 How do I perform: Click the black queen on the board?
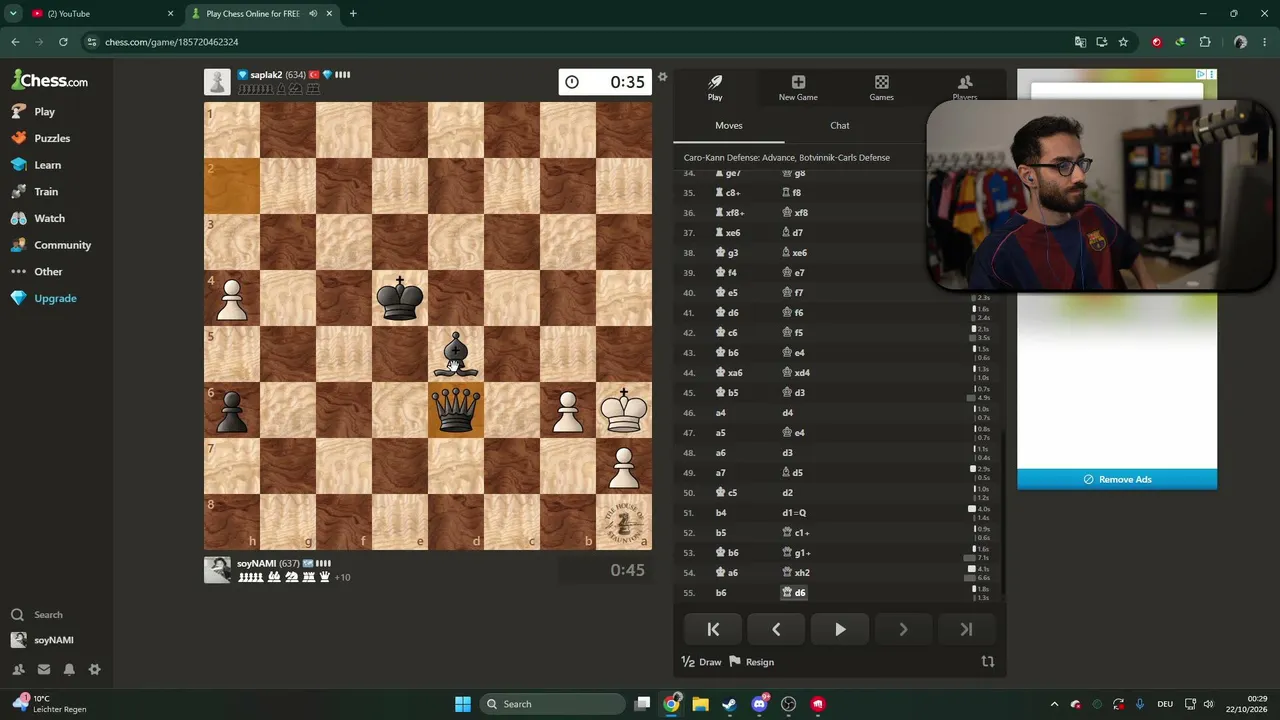pos(456,411)
